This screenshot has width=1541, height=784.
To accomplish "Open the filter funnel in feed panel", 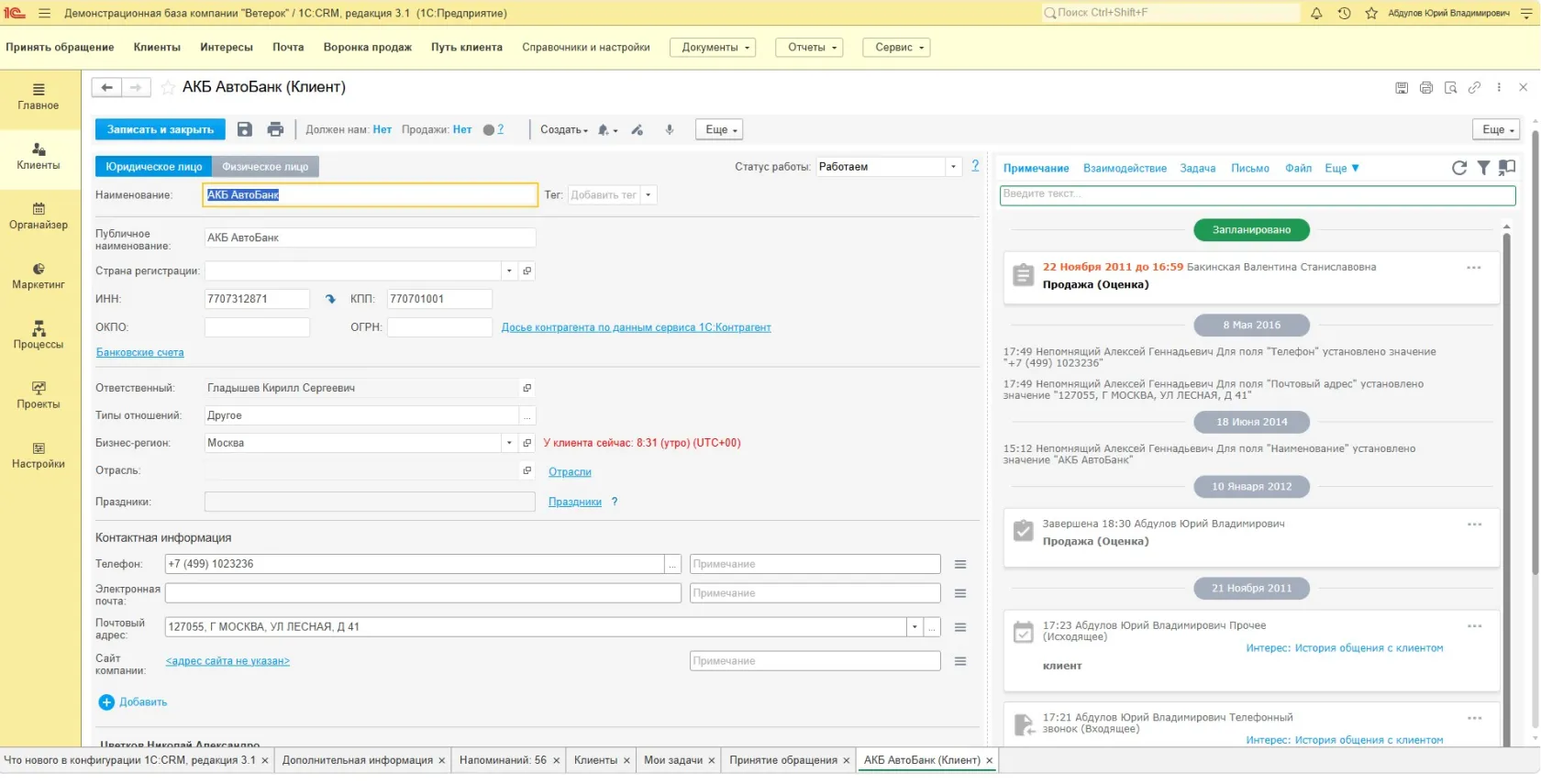I will (1483, 168).
